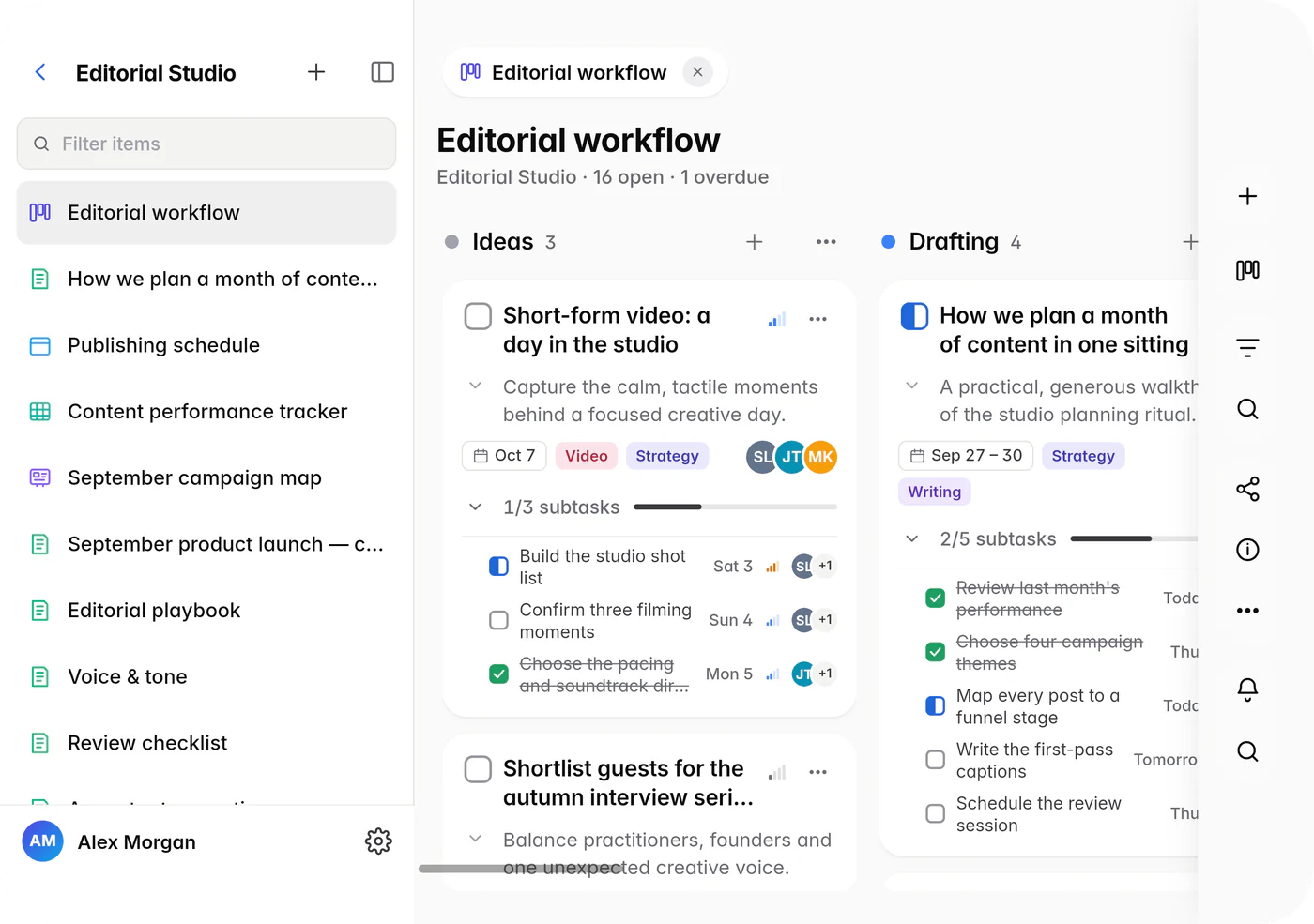Image resolution: width=1314 pixels, height=924 pixels.
Task: Open more options on Short-form video card
Action: 818,319
